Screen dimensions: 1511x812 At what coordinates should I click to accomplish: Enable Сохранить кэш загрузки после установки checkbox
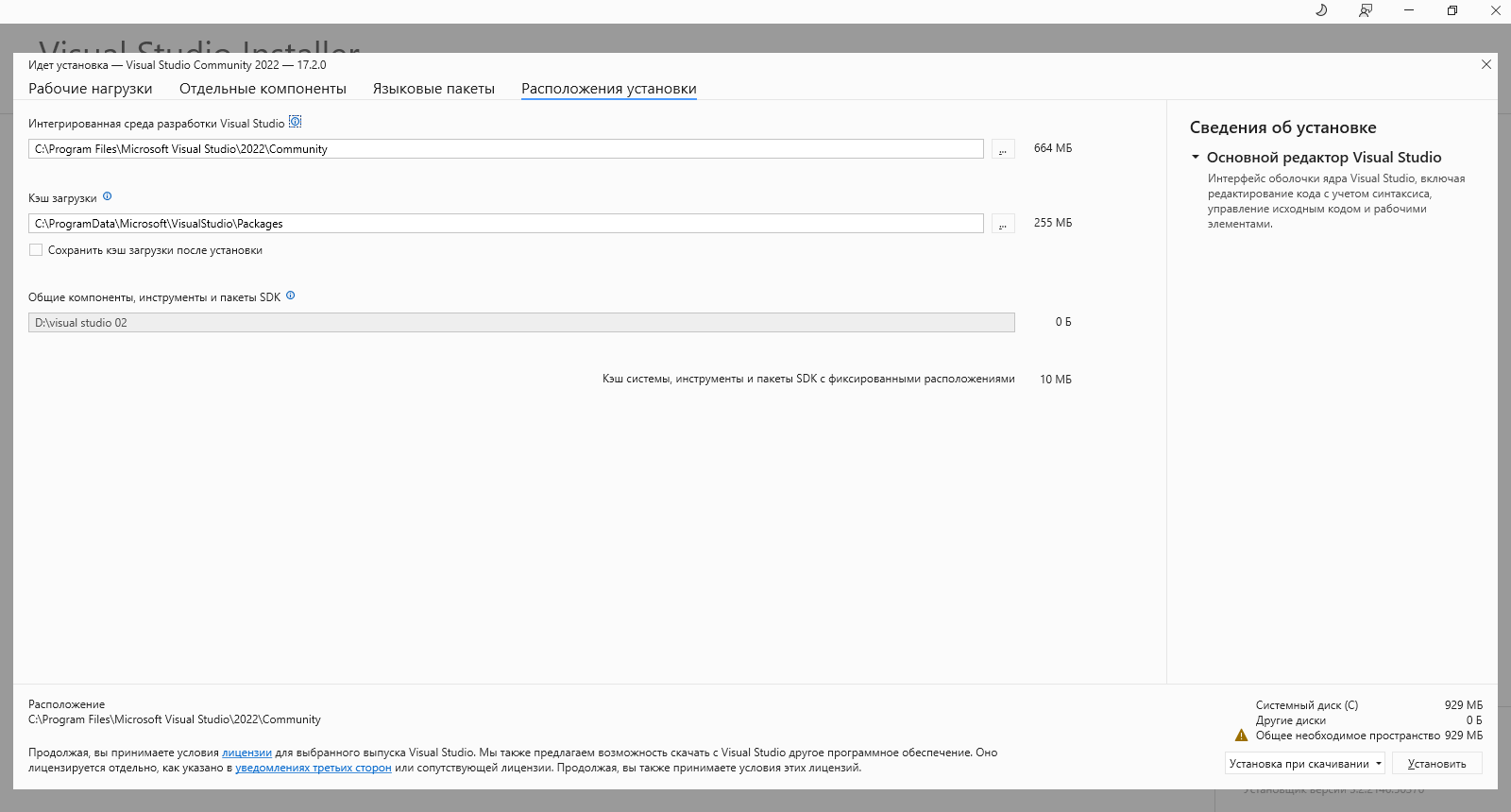click(36, 250)
